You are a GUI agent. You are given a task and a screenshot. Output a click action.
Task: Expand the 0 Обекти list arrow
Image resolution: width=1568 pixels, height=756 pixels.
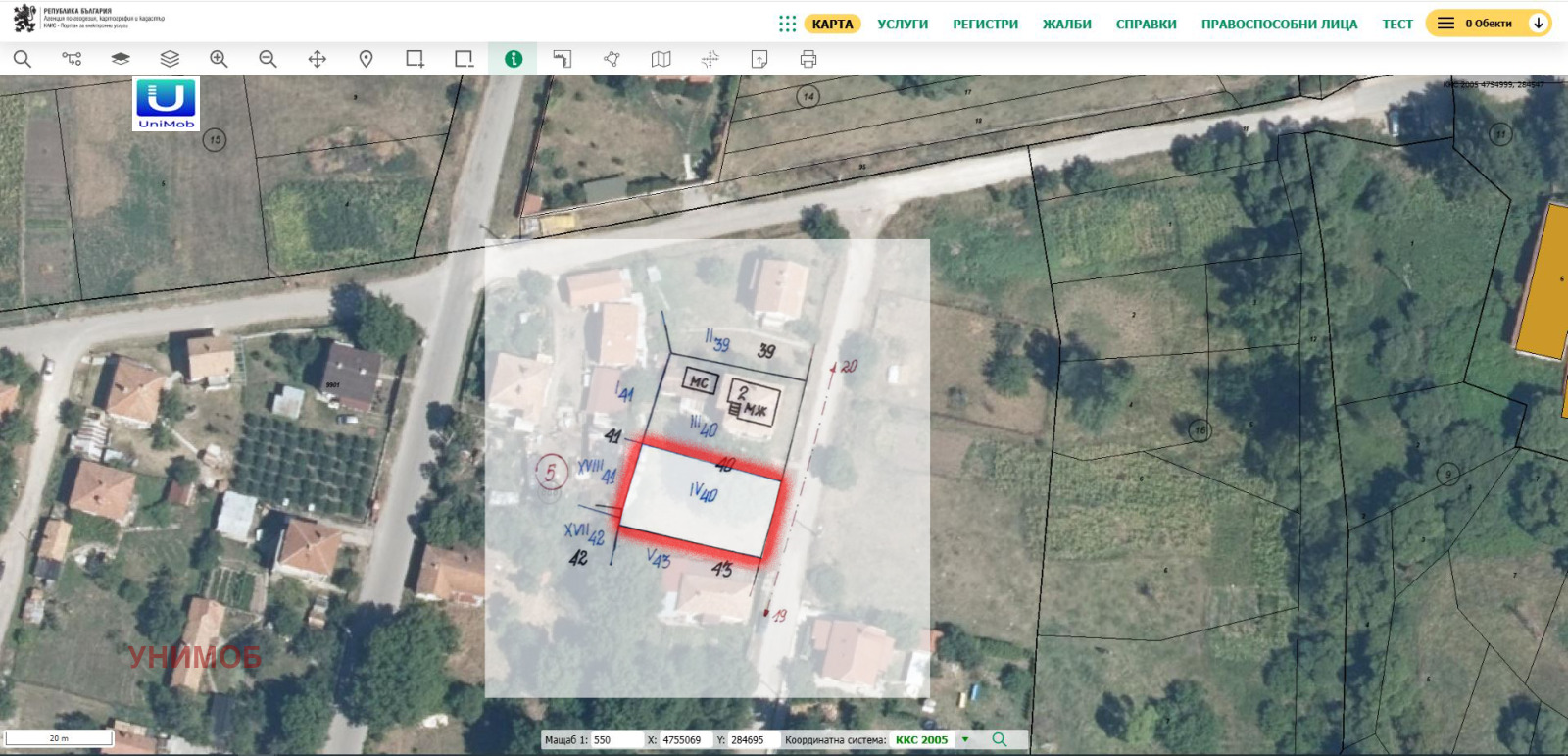[1539, 24]
